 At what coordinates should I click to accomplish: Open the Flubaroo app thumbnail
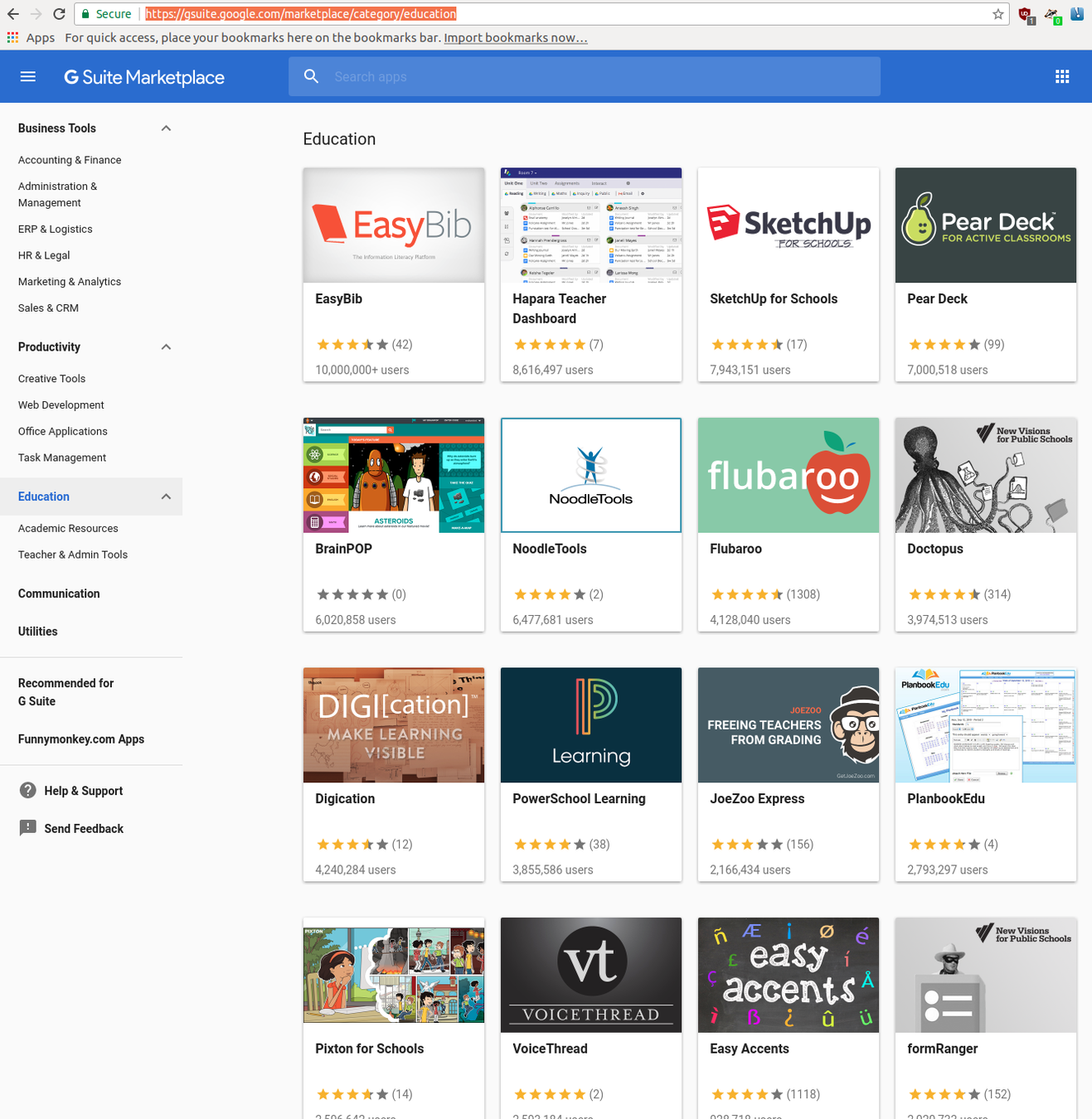coord(789,475)
